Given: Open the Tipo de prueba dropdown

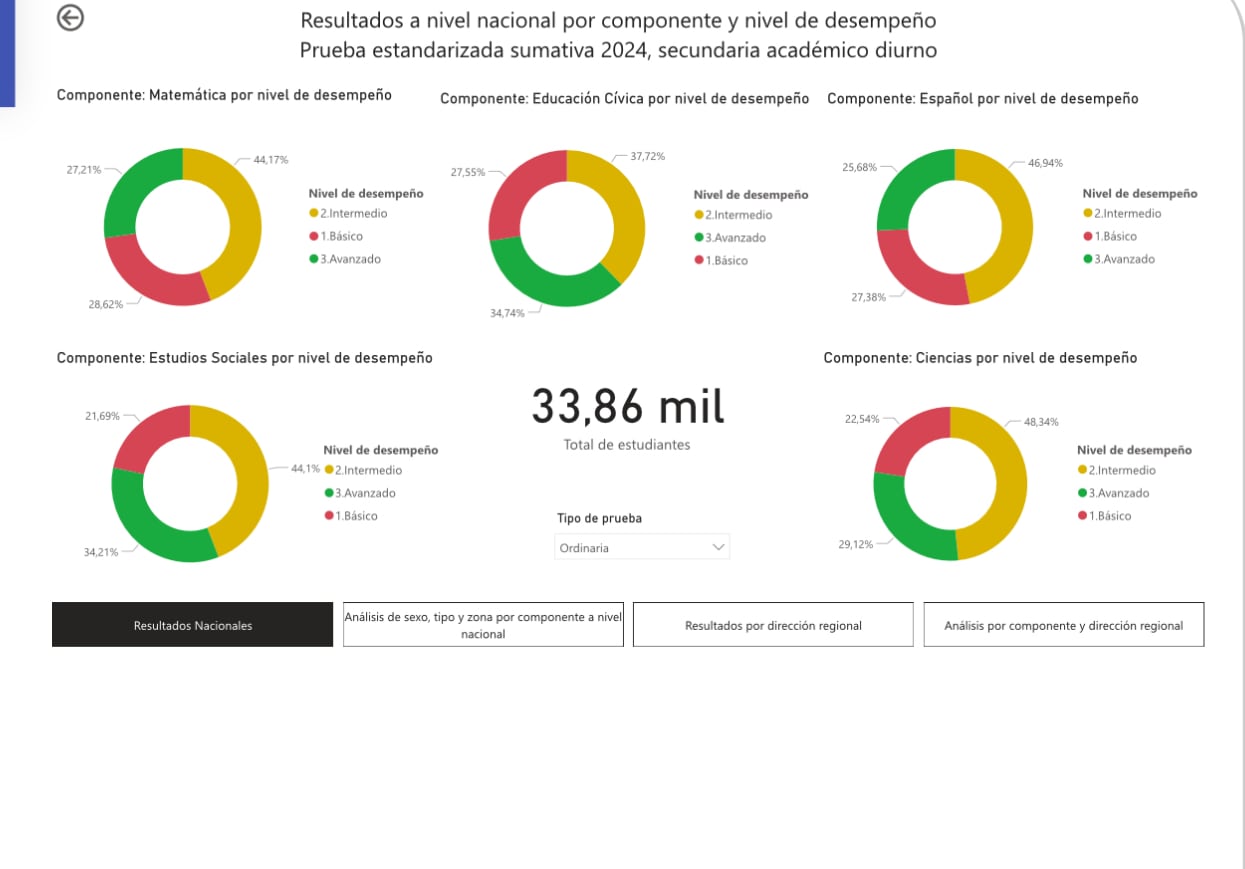Looking at the screenshot, I should coord(641,547).
